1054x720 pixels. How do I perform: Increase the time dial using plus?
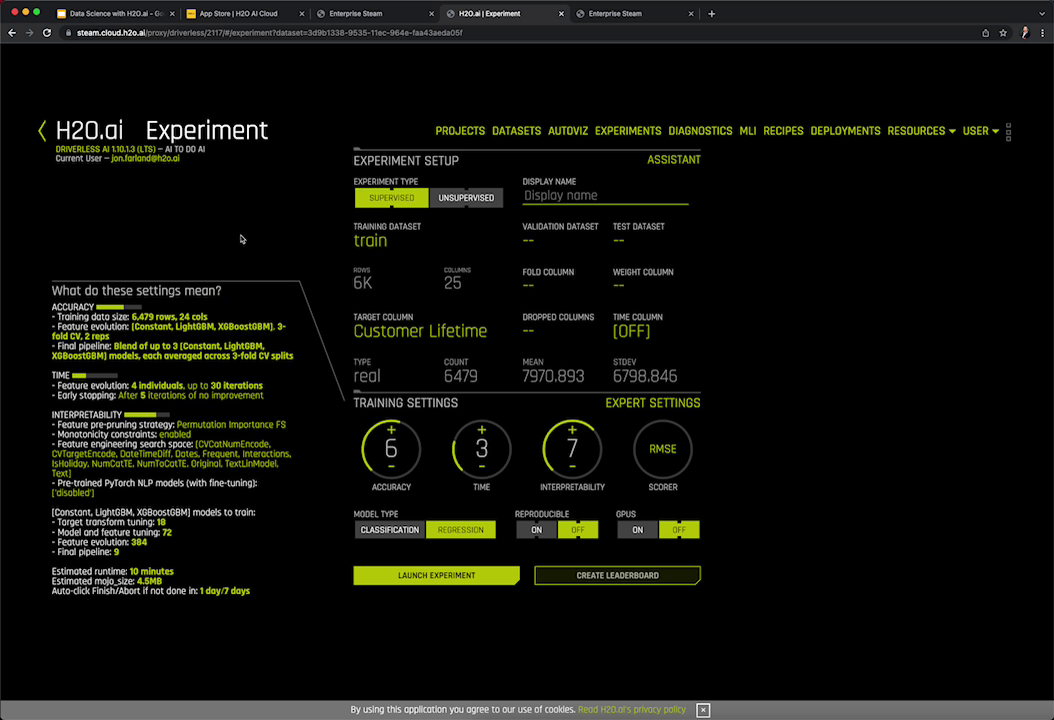tap(482, 430)
